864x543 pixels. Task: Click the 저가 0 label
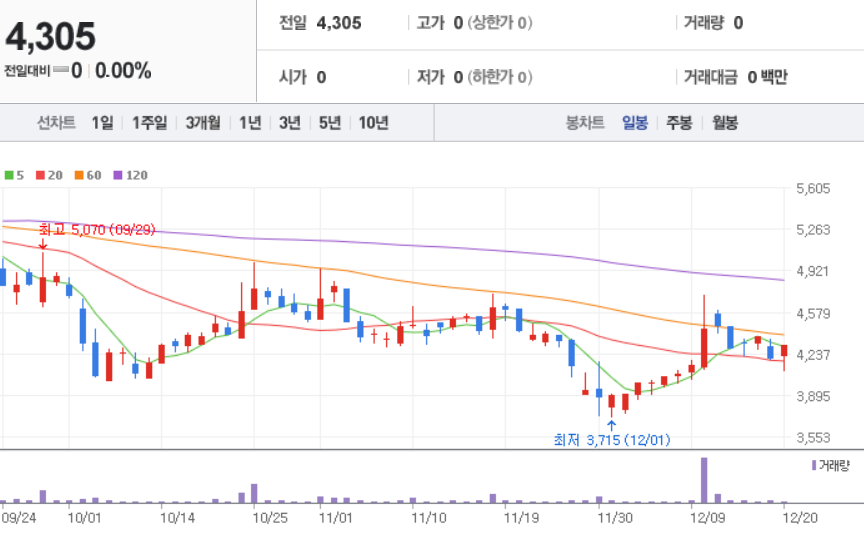[439, 77]
